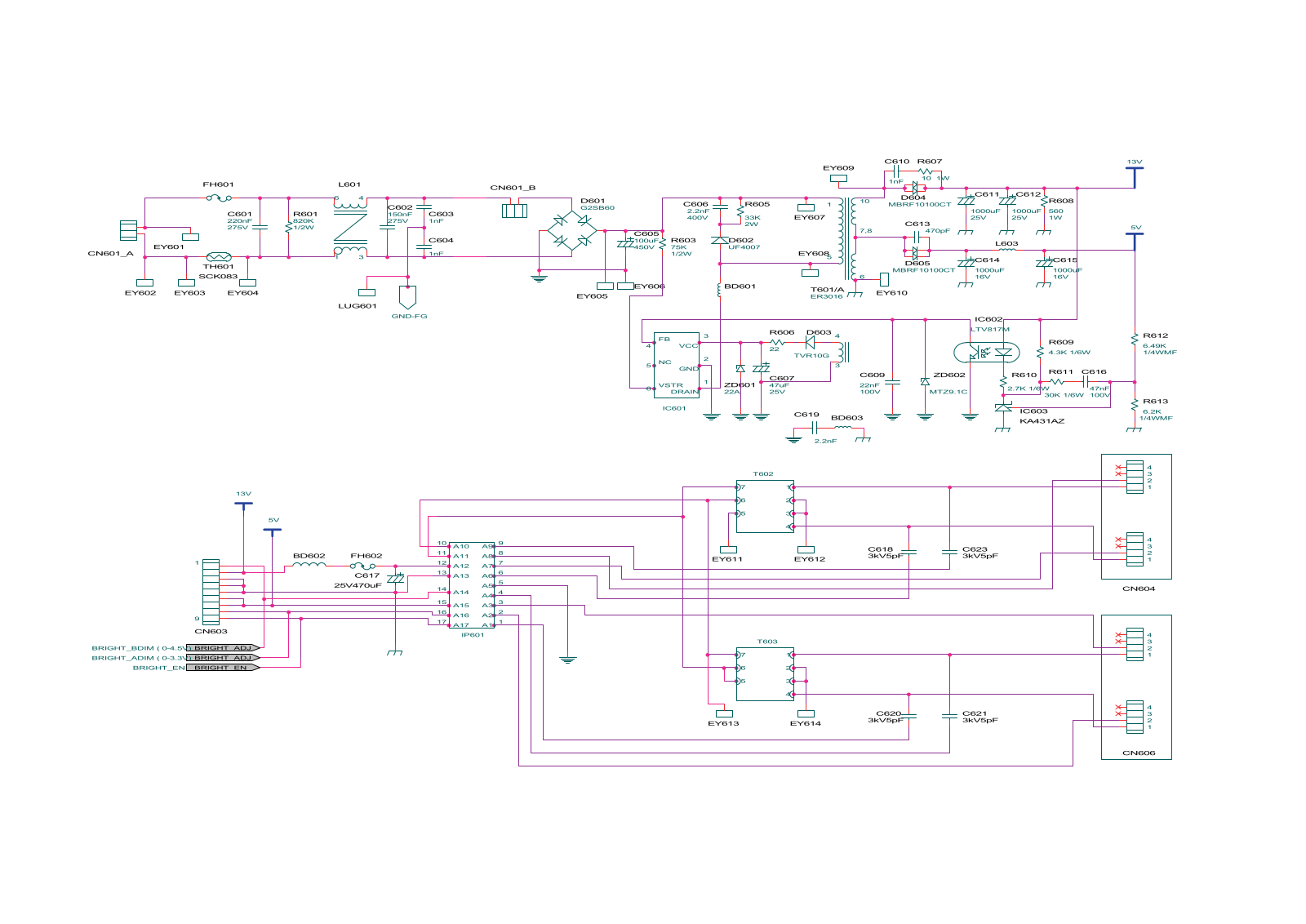The height and width of the screenshot is (924, 1306).
Task: Click the R613 resistor label
Action: [1156, 401]
